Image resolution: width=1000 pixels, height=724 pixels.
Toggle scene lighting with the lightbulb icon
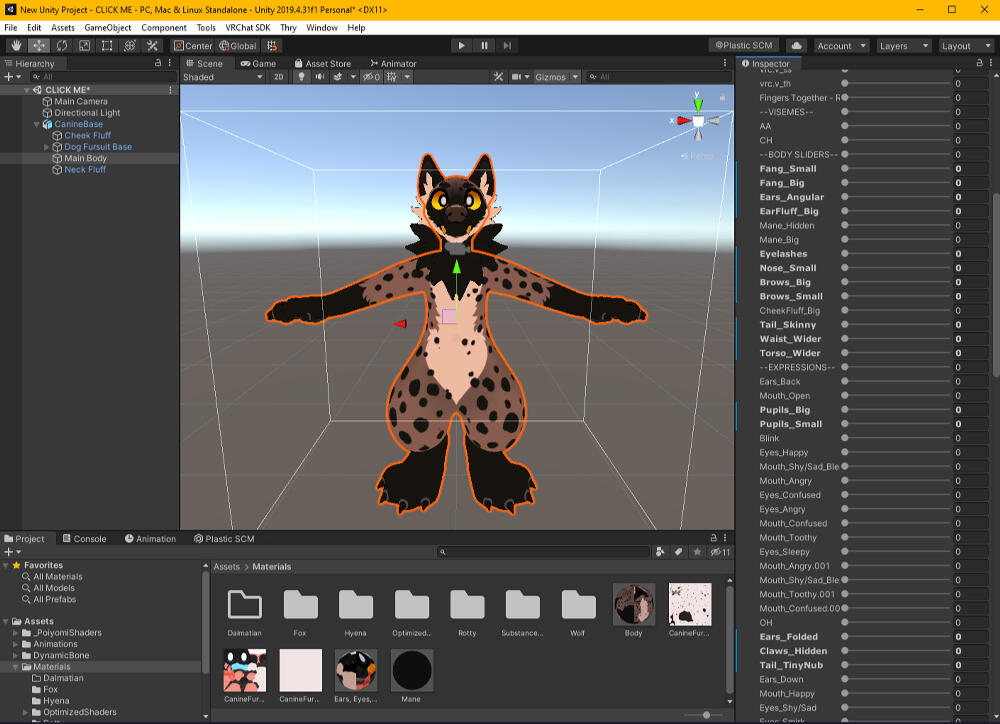point(302,77)
